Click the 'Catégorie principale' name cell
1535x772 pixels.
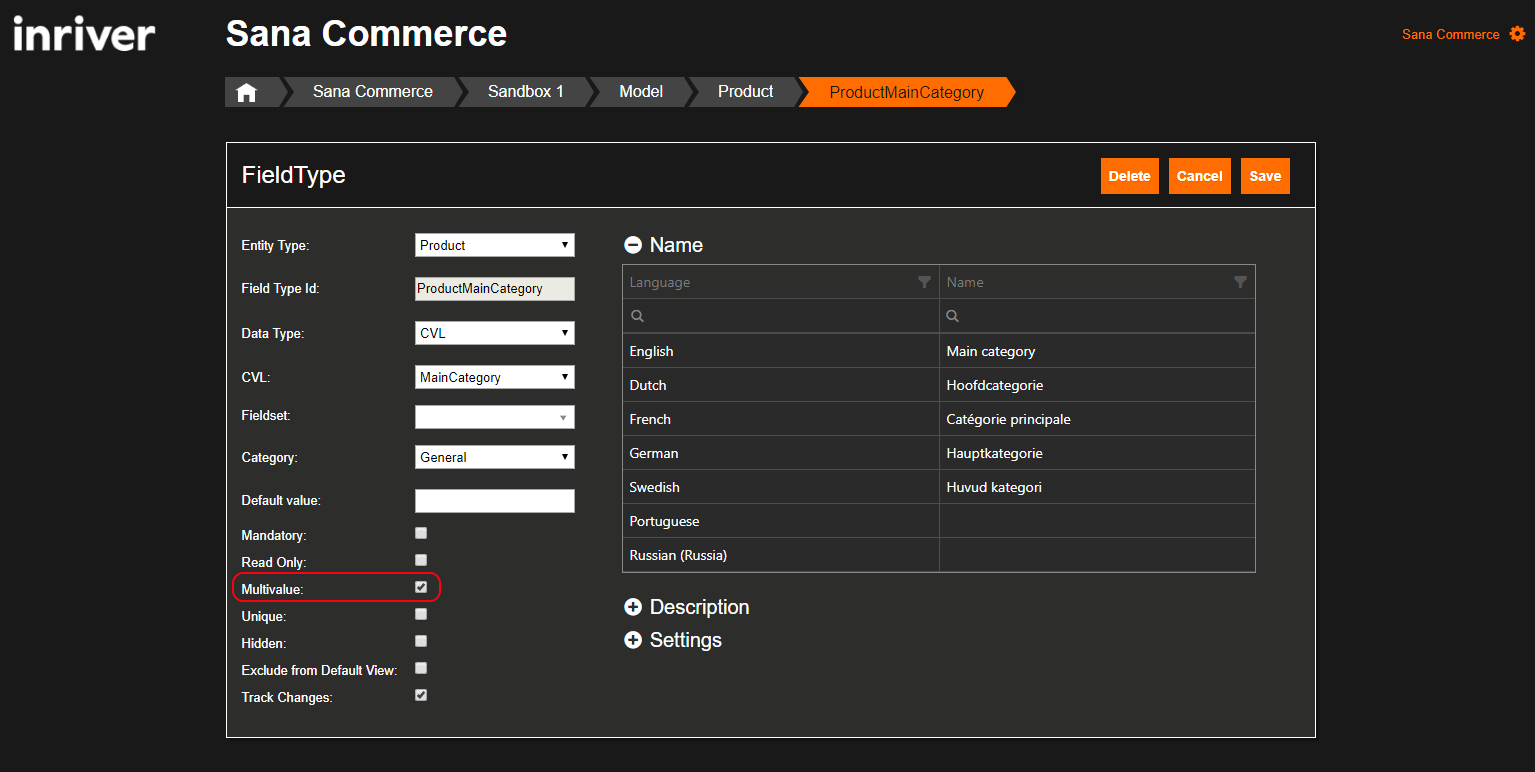click(1097, 419)
